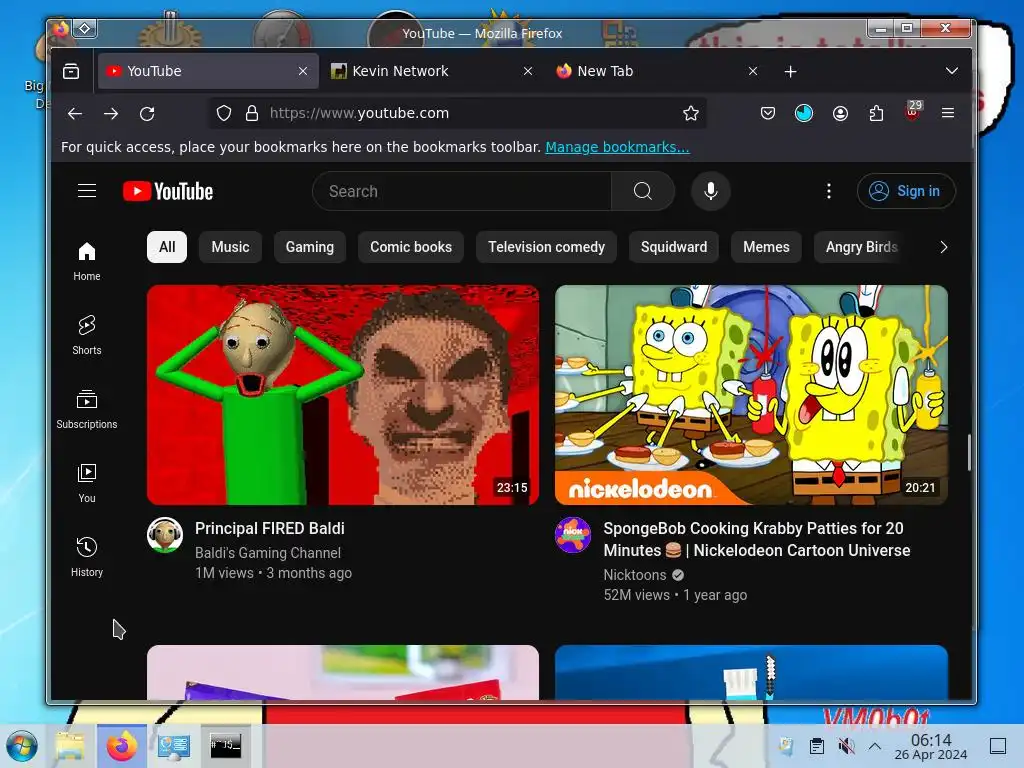Viewport: 1024px width, 768px height.
Task: Show more category chips with right arrow
Action: (943, 247)
